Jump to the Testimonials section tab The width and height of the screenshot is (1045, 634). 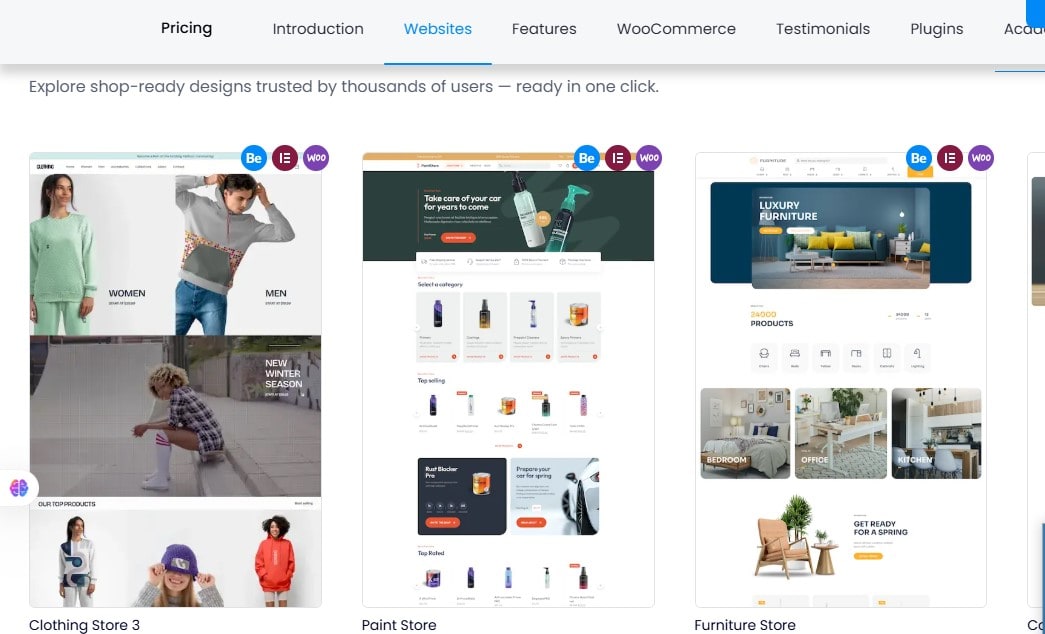pyautogui.click(x=823, y=29)
